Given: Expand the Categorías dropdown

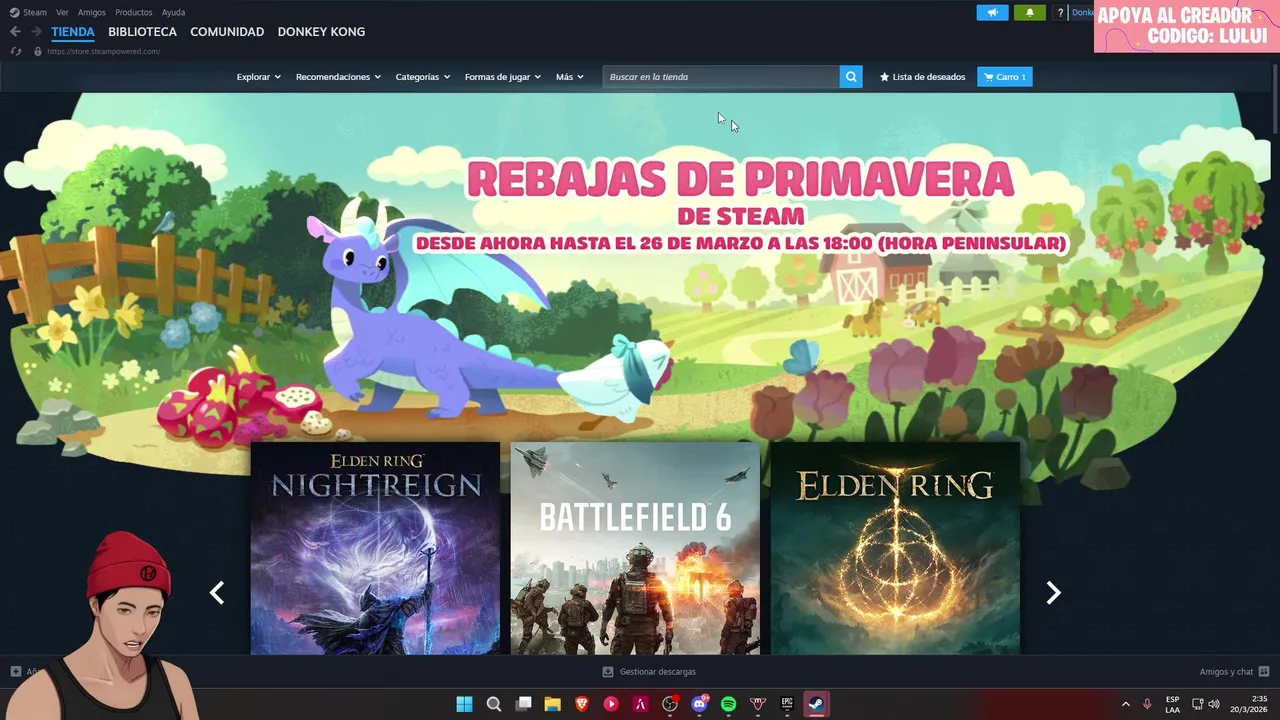Looking at the screenshot, I should pyautogui.click(x=422, y=77).
